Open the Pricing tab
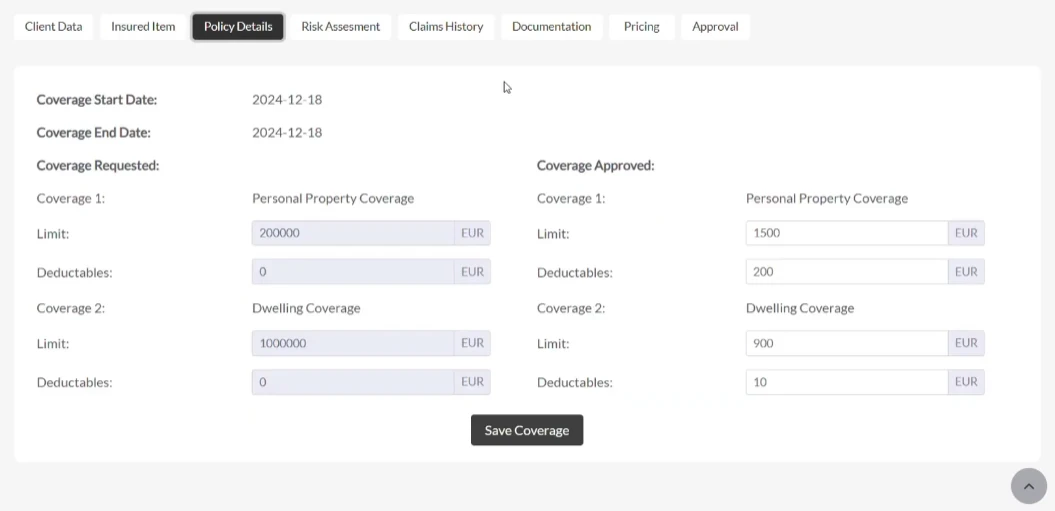Image resolution: width=1055 pixels, height=511 pixels. coord(641,27)
